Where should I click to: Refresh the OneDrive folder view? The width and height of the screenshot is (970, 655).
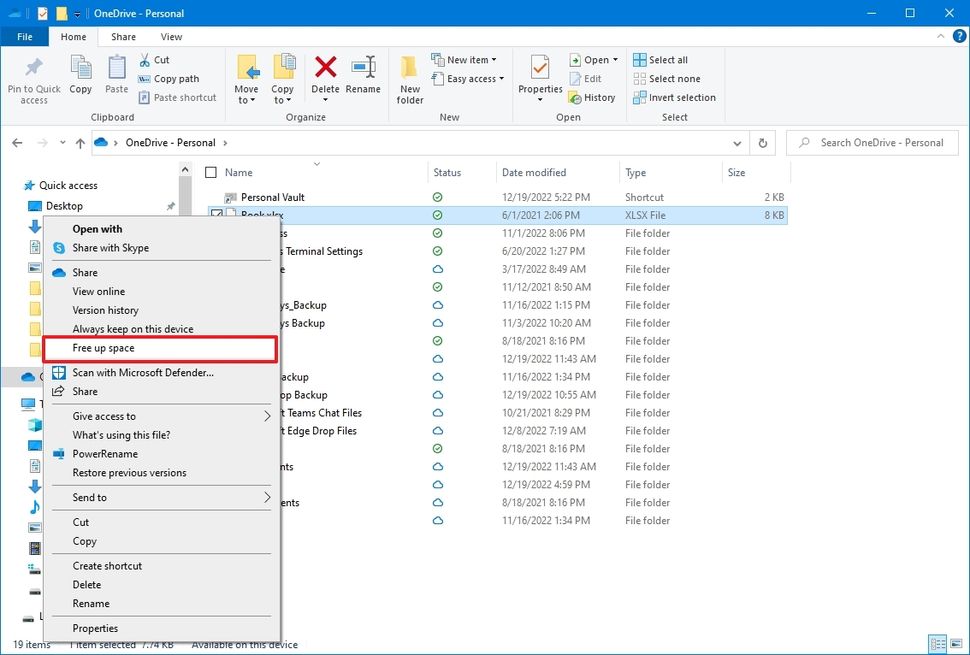click(x=763, y=143)
